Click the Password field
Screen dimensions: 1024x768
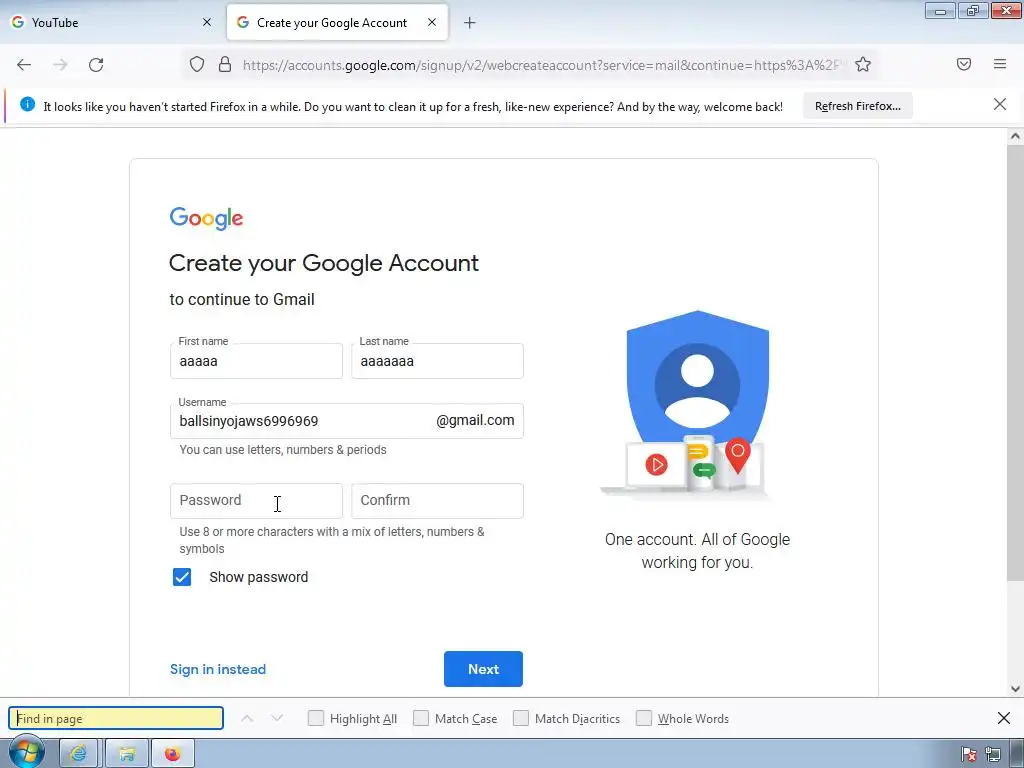256,501
